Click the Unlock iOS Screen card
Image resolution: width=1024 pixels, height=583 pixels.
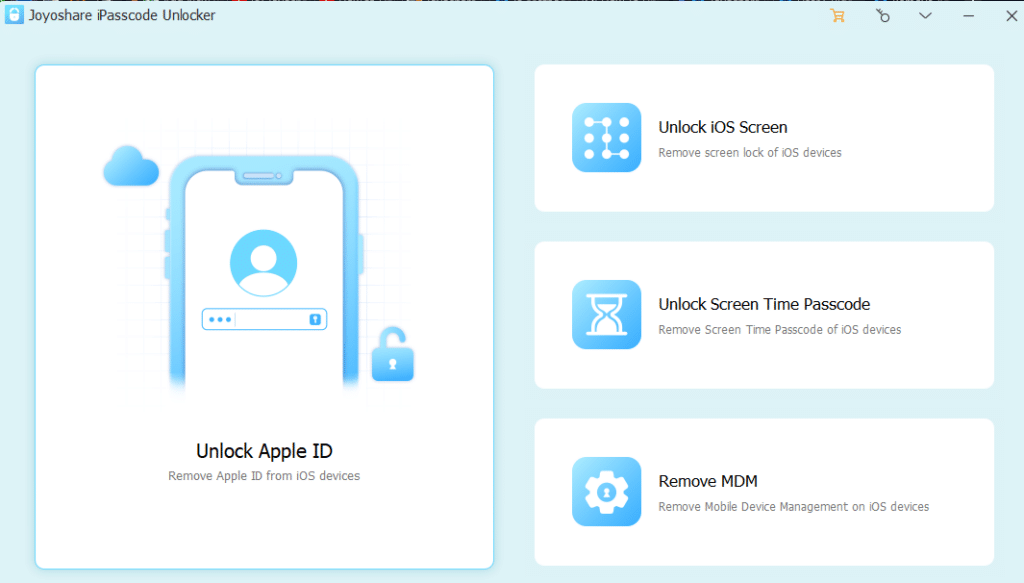point(765,138)
